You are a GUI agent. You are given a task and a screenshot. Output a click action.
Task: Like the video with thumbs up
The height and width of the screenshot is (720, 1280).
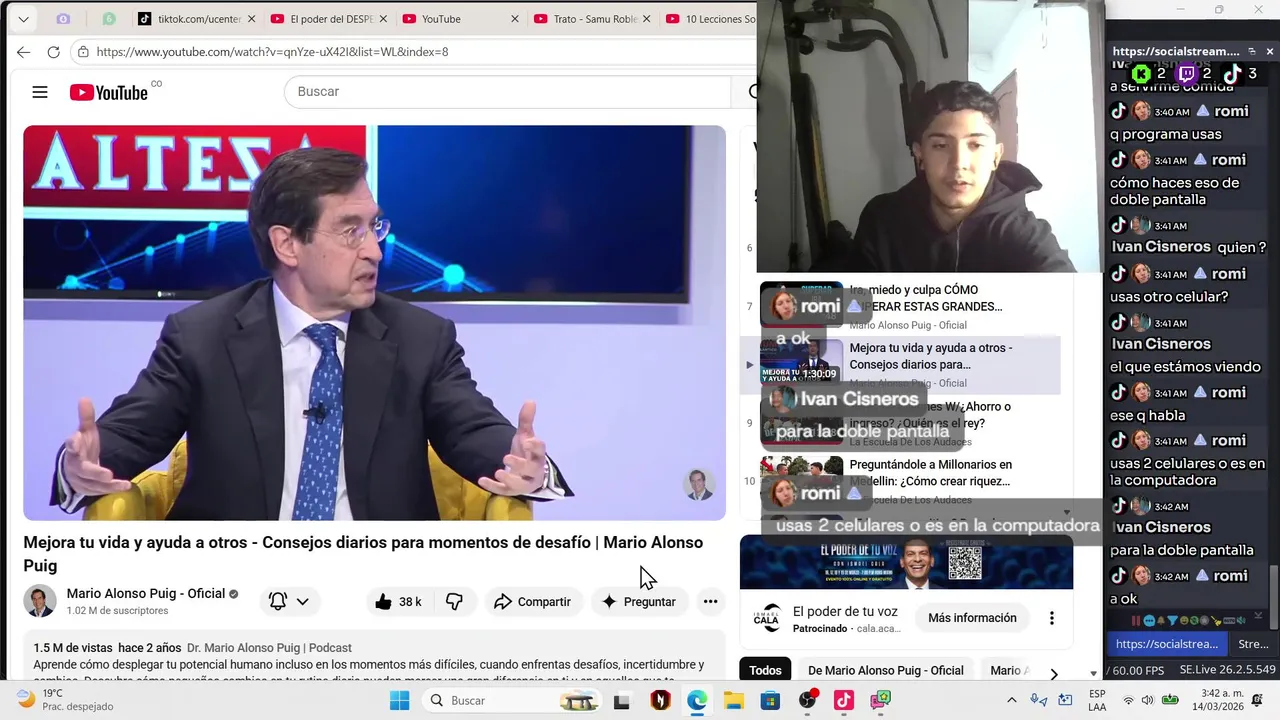(x=397, y=601)
